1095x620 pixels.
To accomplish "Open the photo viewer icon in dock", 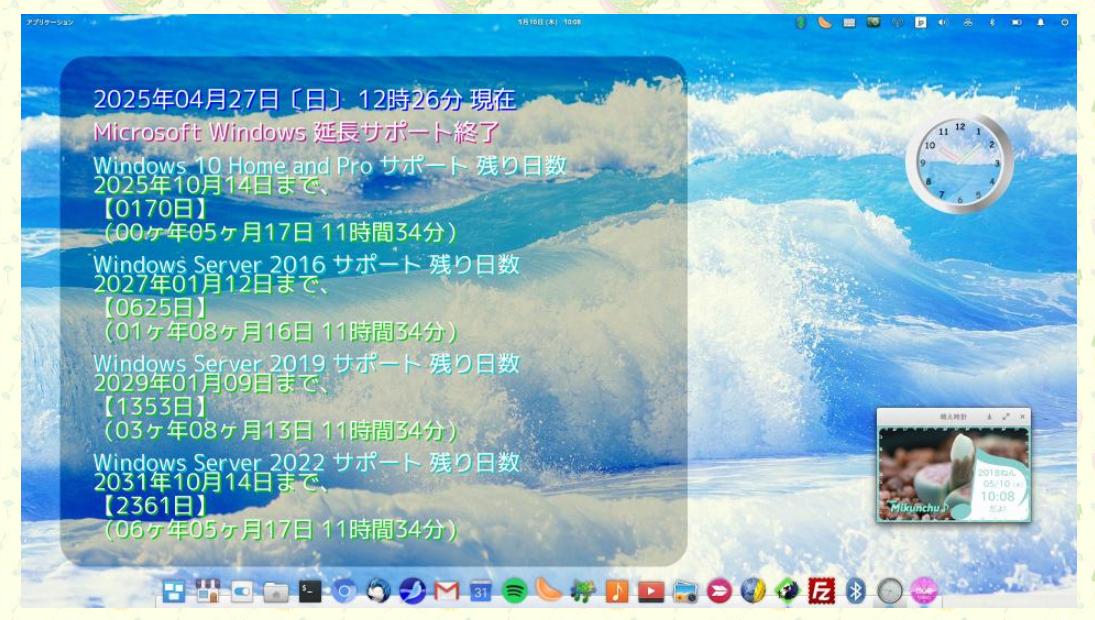I will coord(685,591).
